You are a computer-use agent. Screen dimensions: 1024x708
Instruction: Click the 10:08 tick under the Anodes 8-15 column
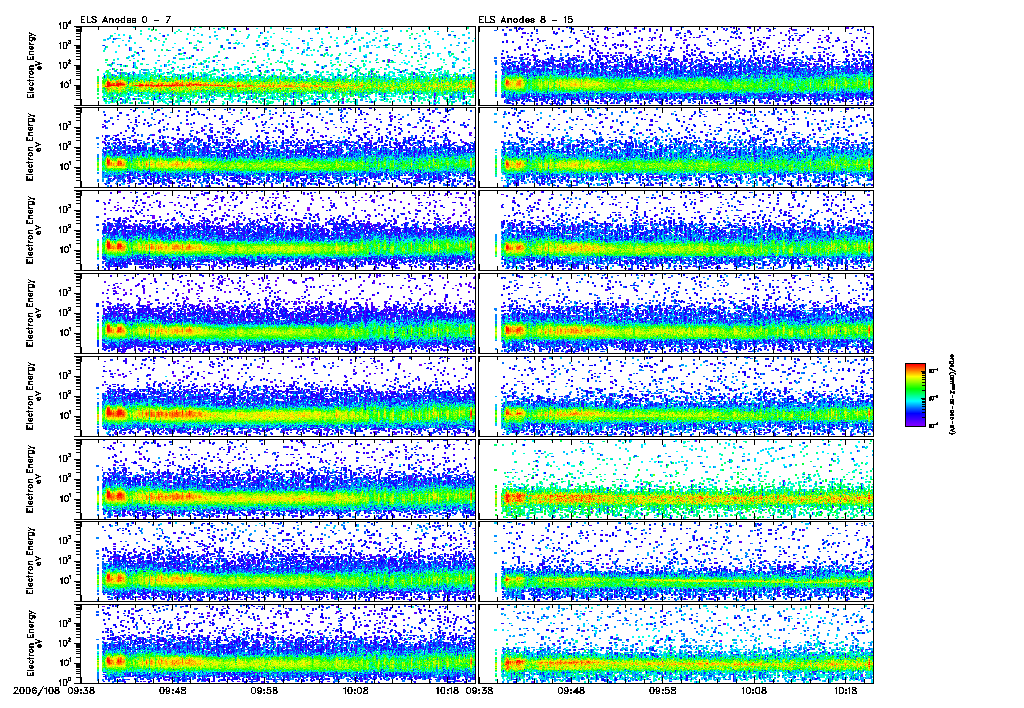754,690
